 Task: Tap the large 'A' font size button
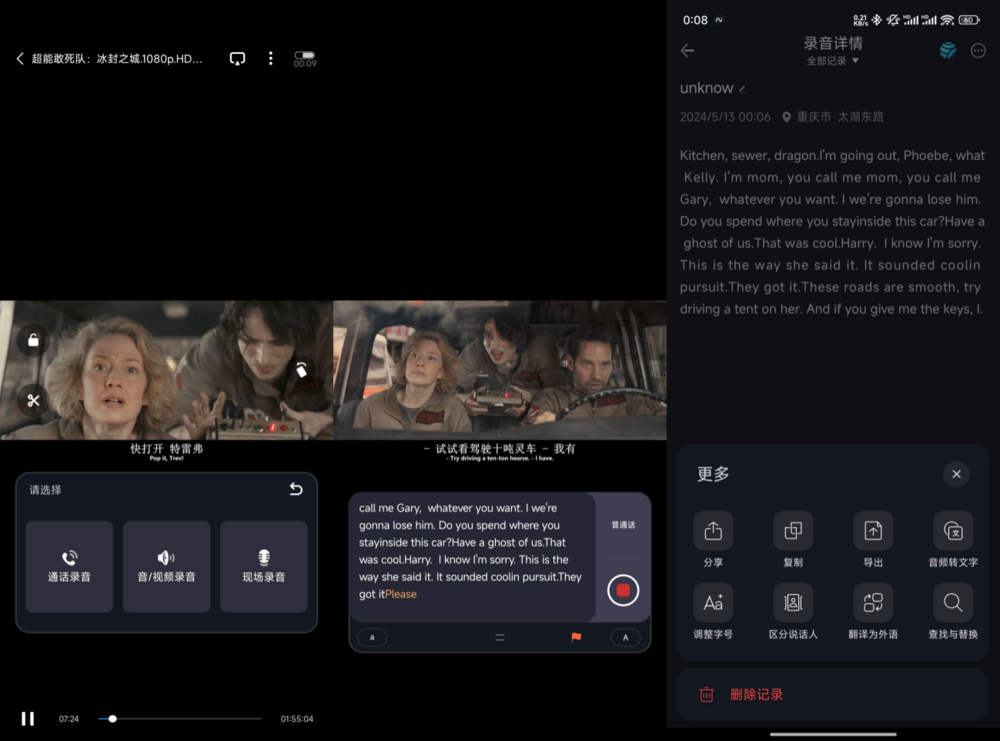(626, 637)
